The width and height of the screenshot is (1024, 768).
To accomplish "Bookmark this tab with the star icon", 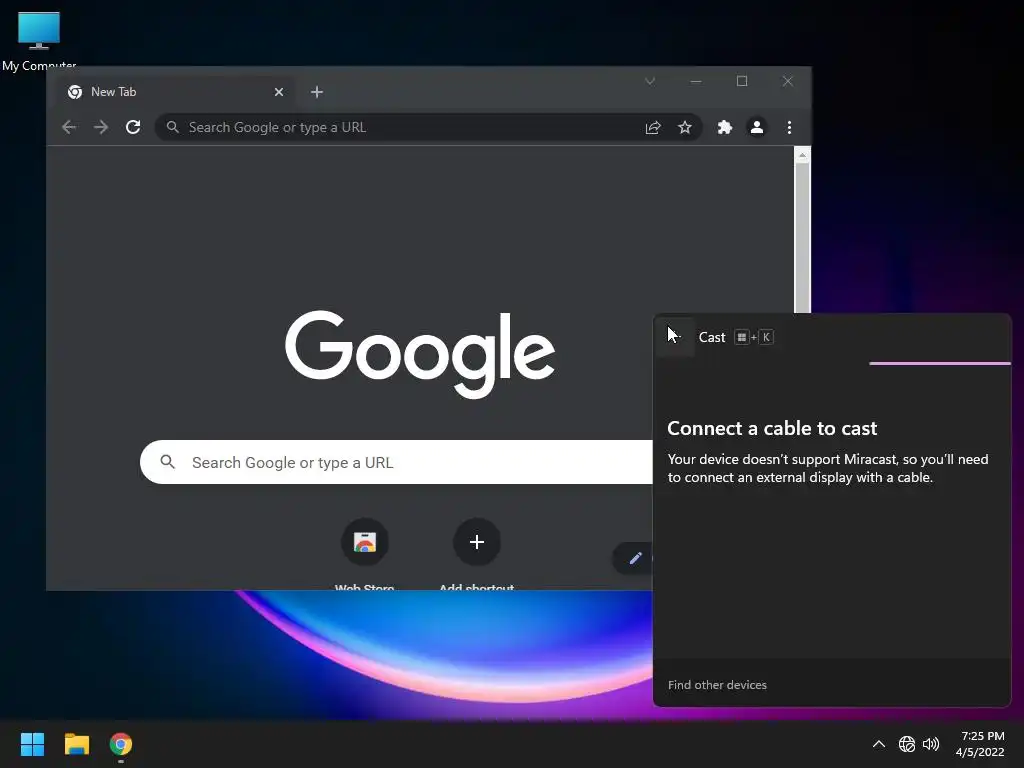I will tap(684, 127).
